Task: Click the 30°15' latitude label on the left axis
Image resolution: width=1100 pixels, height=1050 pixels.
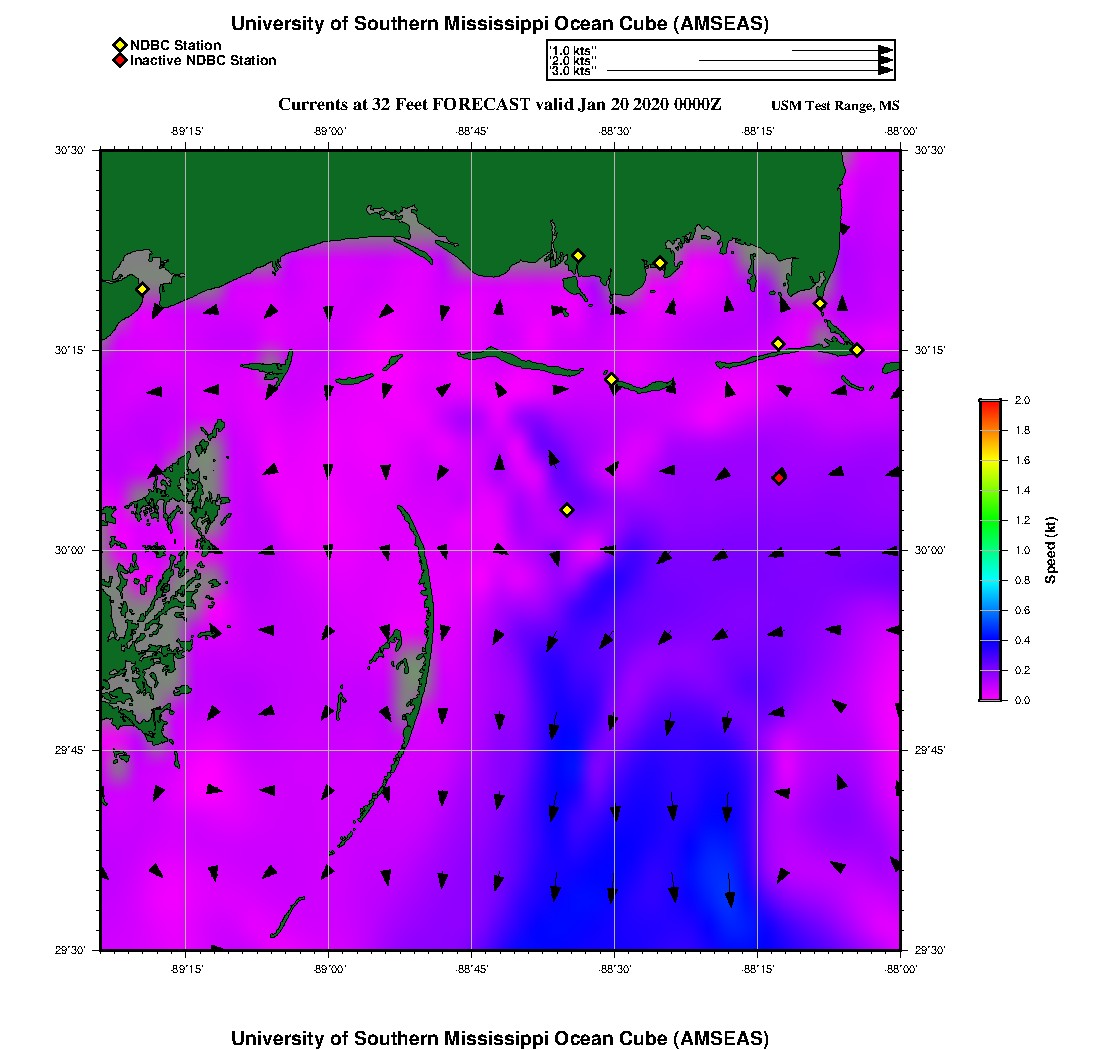Action: click(x=70, y=350)
